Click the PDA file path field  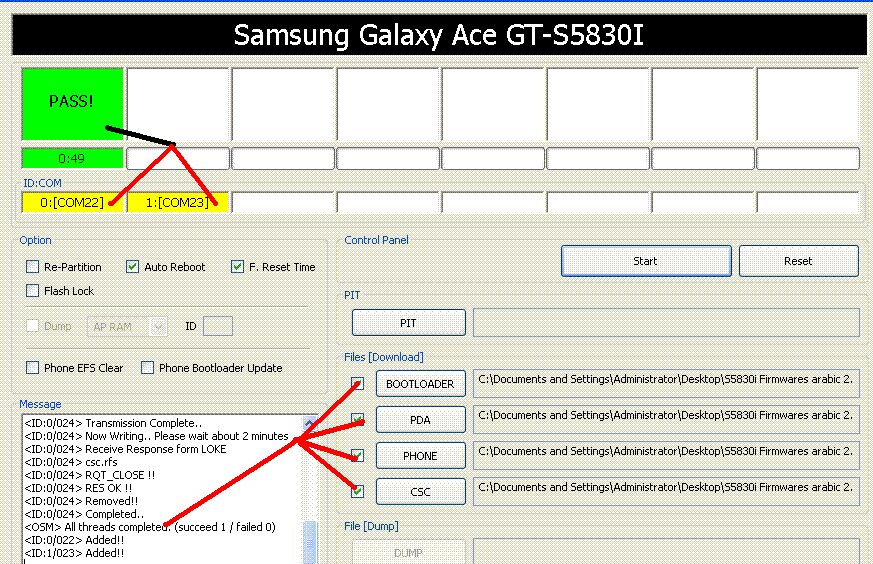tap(666, 419)
